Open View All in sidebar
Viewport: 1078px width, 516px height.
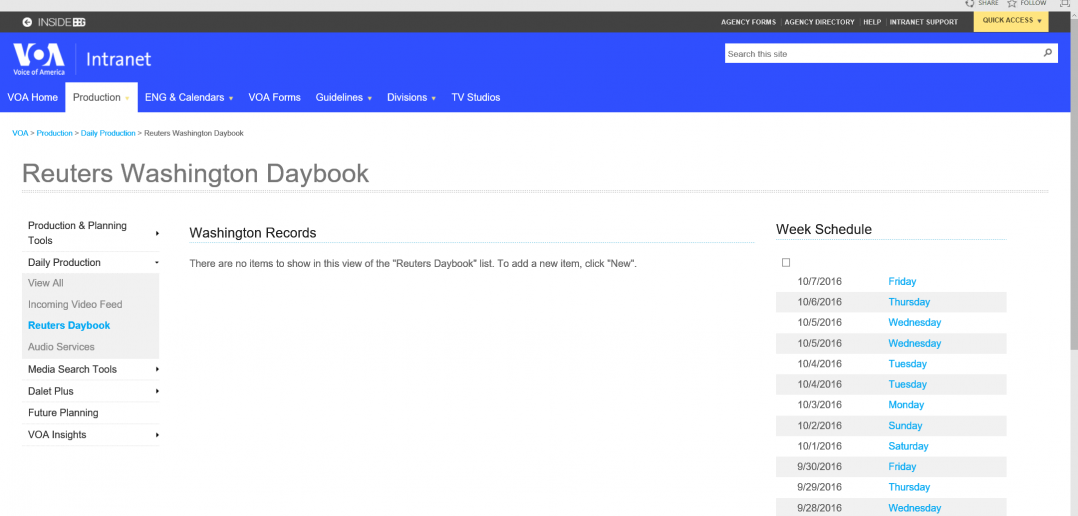tap(45, 283)
